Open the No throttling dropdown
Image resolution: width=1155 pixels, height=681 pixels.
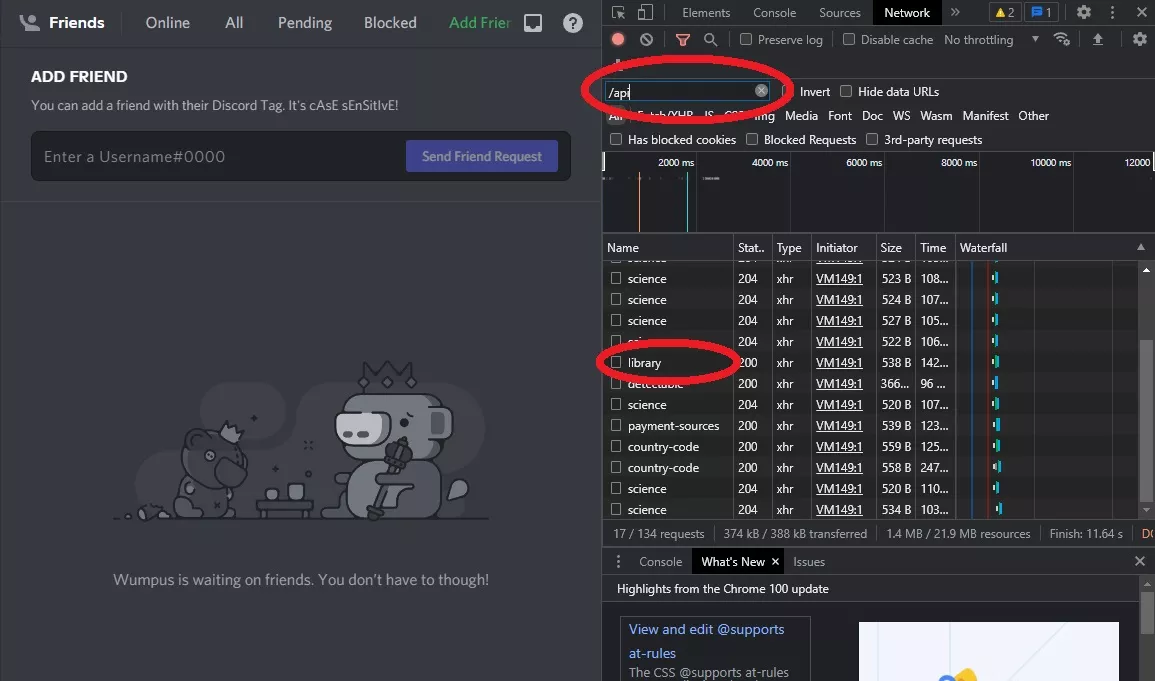coord(991,40)
